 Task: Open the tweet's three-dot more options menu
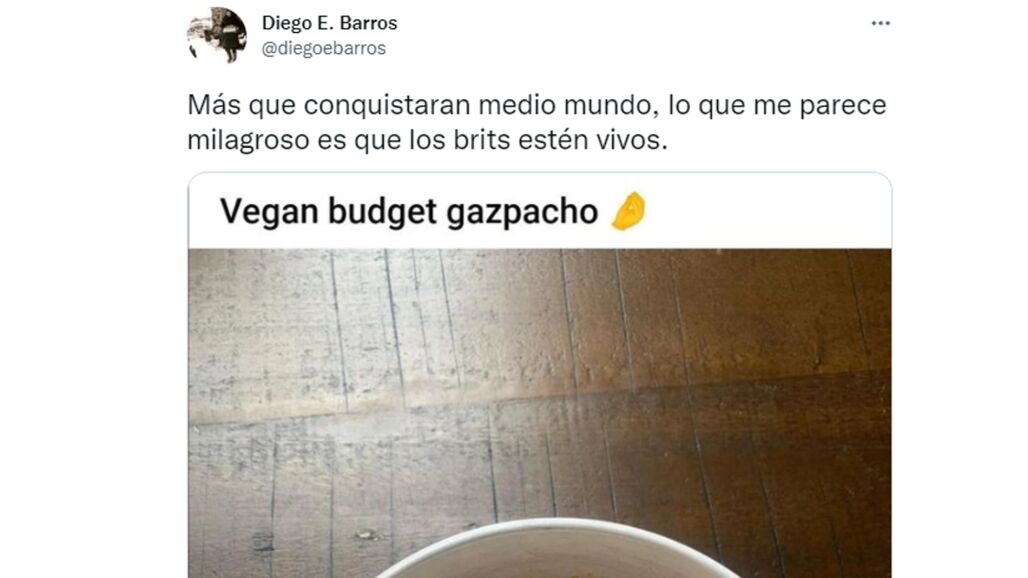tap(880, 24)
